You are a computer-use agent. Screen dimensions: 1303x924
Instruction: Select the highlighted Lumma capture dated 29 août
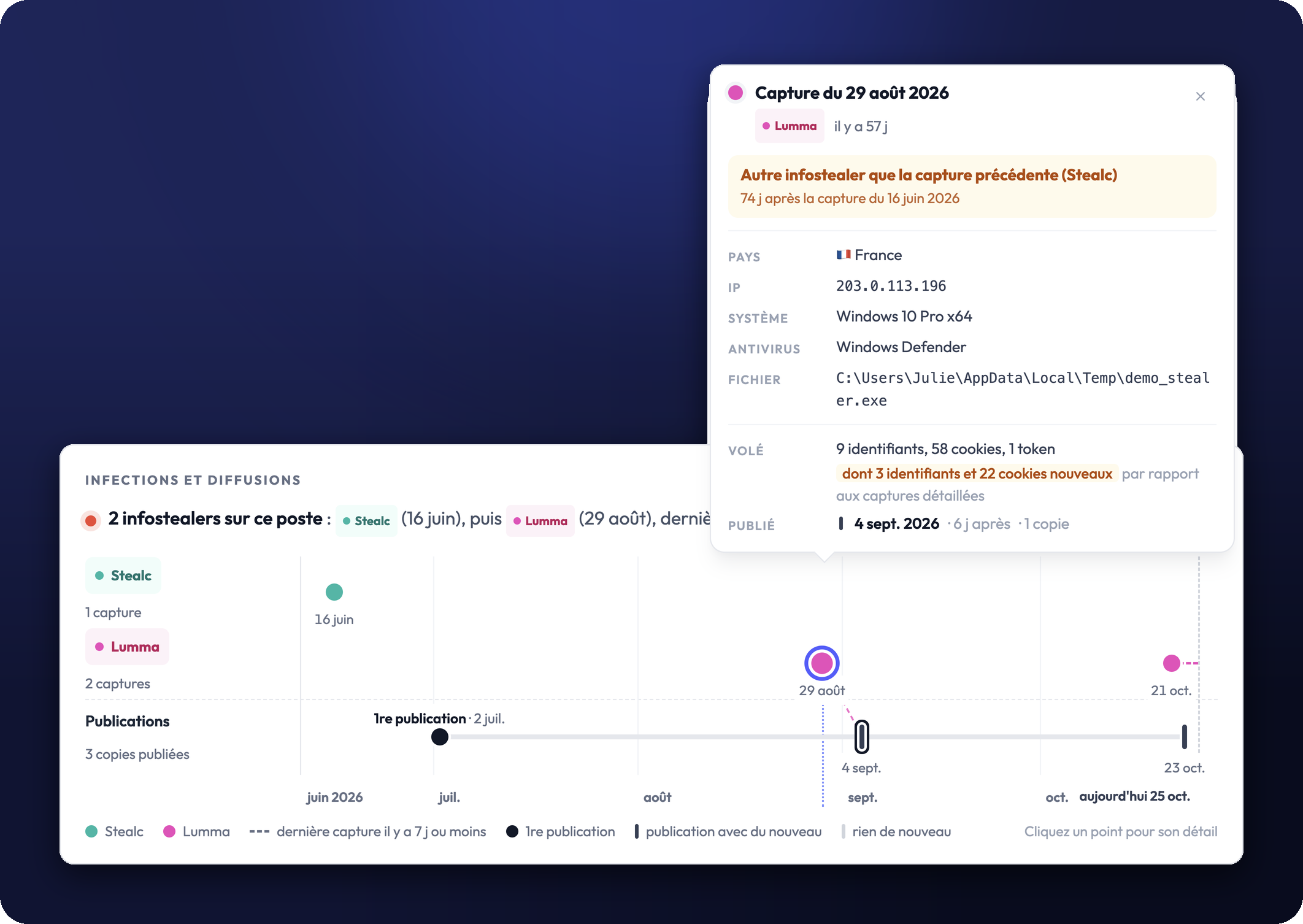pyautogui.click(x=822, y=663)
